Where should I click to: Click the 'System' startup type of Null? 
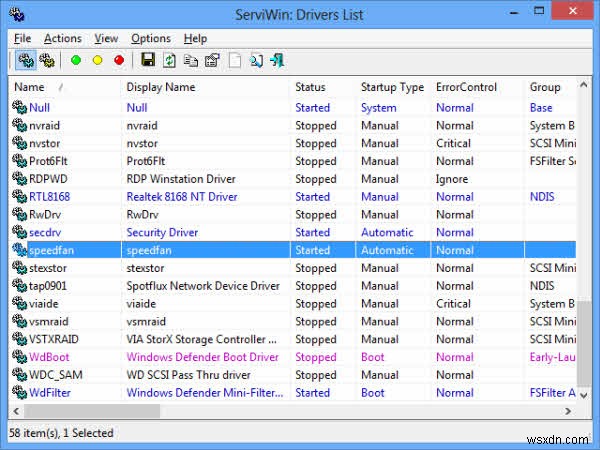378,108
